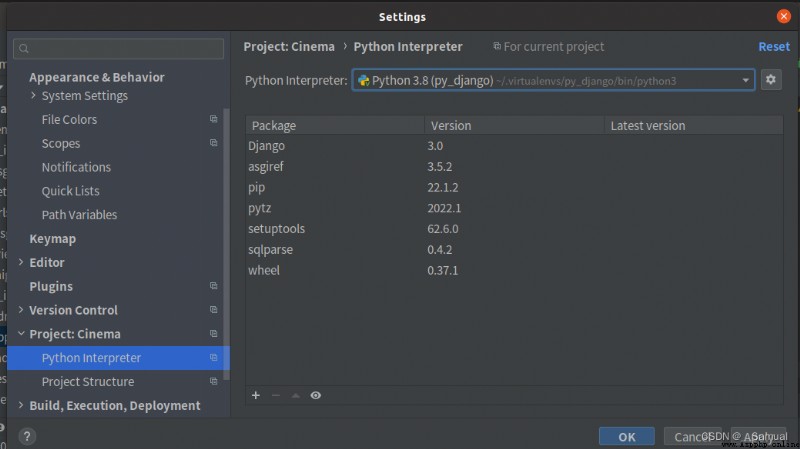Click the project-level icon beside File Colors

click(213, 119)
